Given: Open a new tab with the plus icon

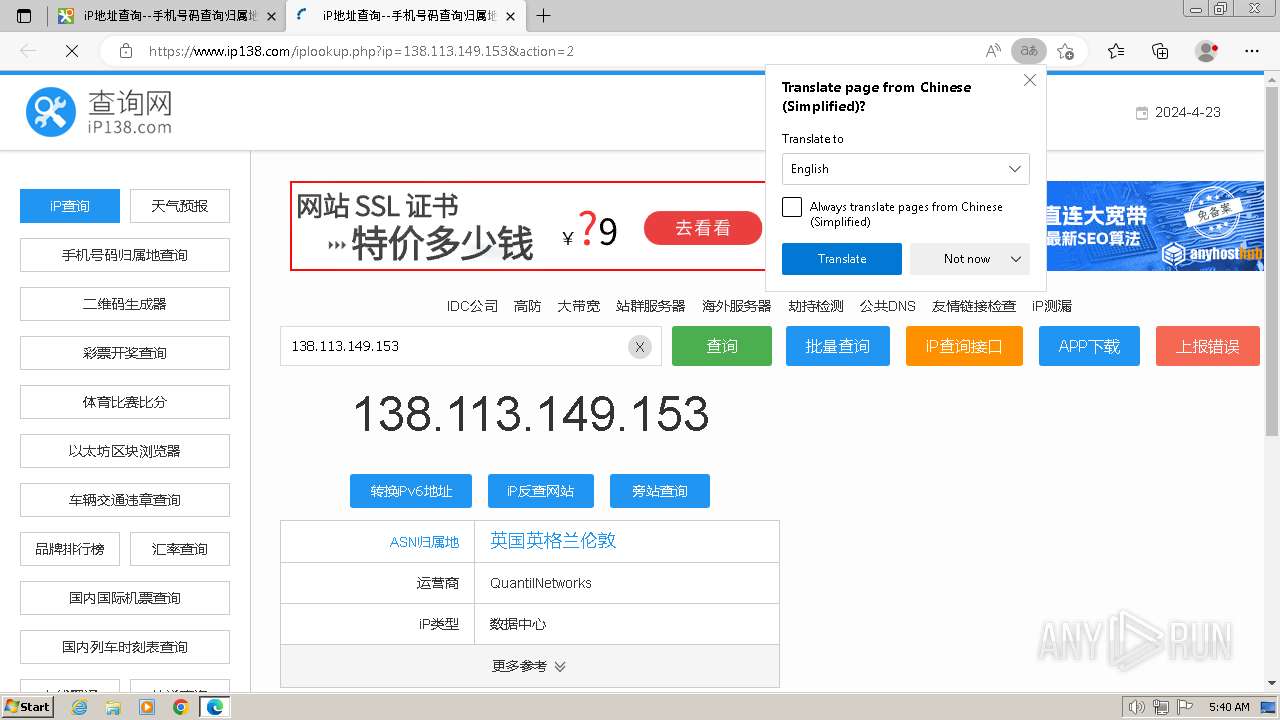Looking at the screenshot, I should point(544,16).
